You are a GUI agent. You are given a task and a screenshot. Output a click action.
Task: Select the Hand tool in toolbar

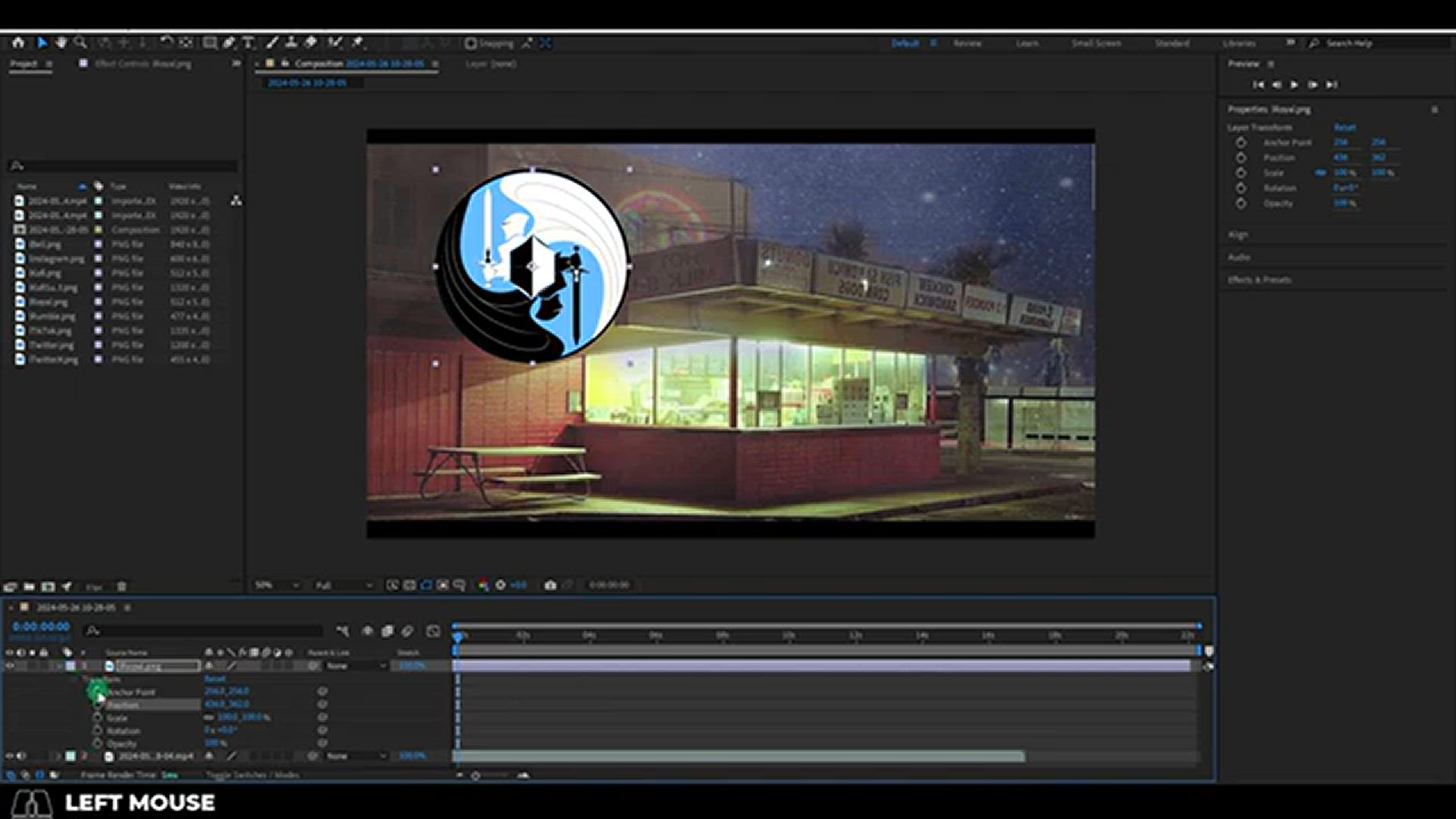point(61,43)
